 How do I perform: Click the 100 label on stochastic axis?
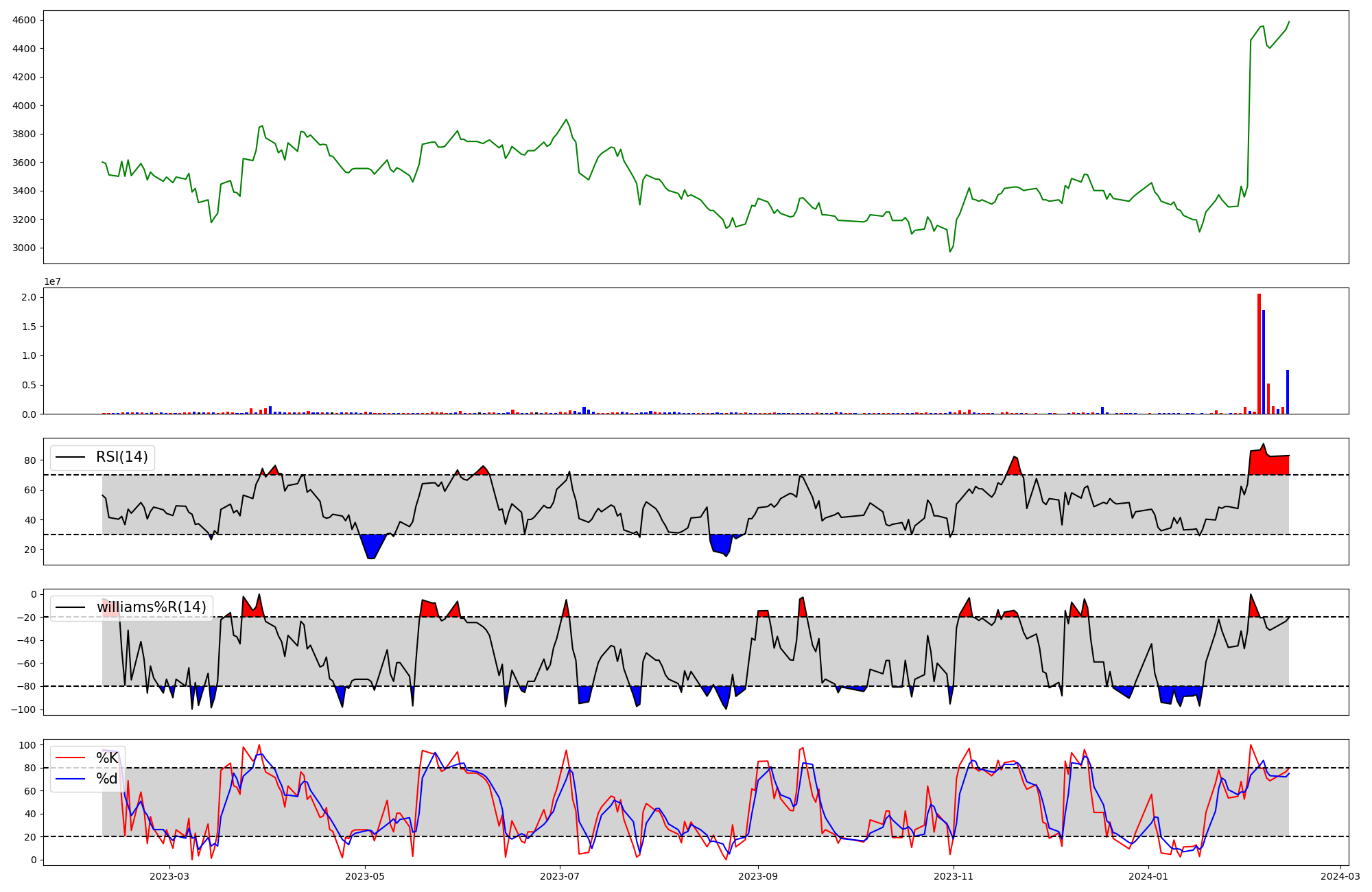(28, 745)
